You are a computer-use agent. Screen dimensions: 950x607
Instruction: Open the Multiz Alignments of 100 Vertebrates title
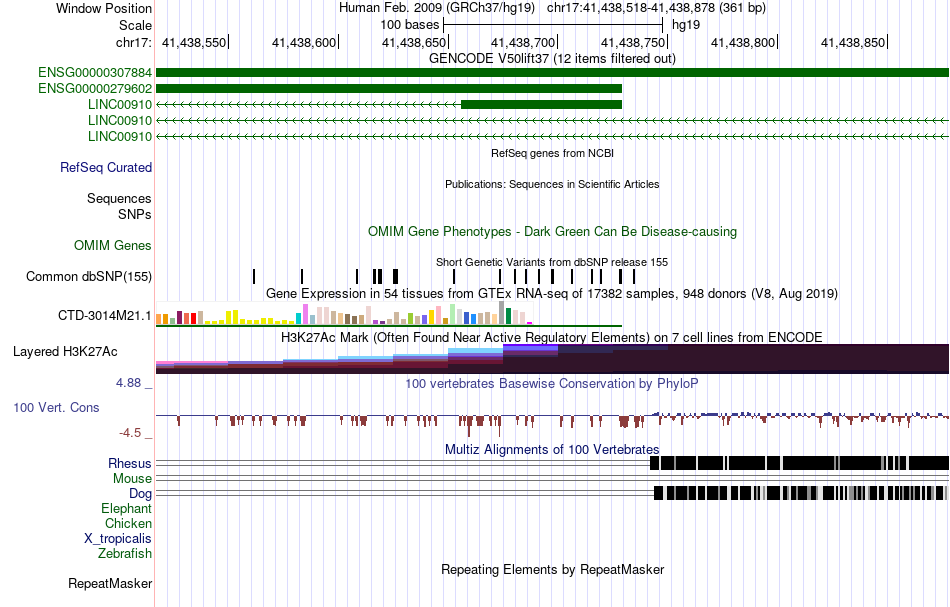click(552, 449)
